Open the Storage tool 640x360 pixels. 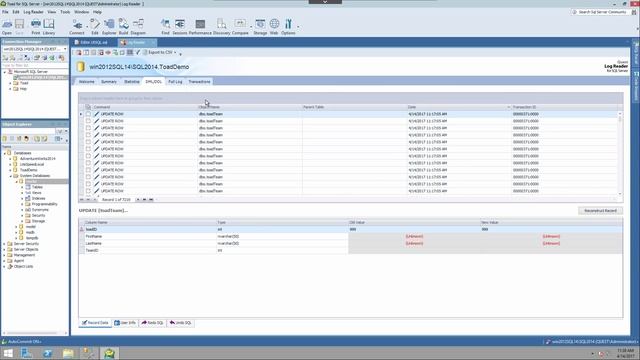click(260, 27)
